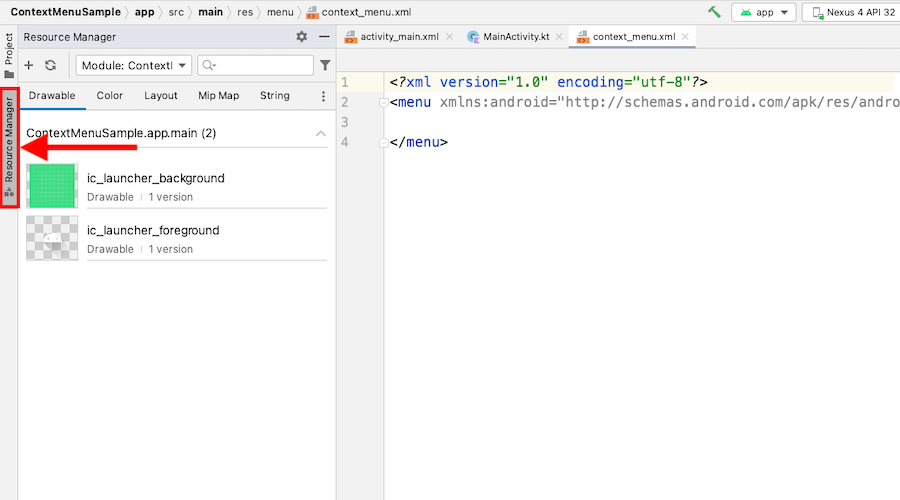The width and height of the screenshot is (900, 500).
Task: Click the resource search input field
Action: (x=255, y=65)
